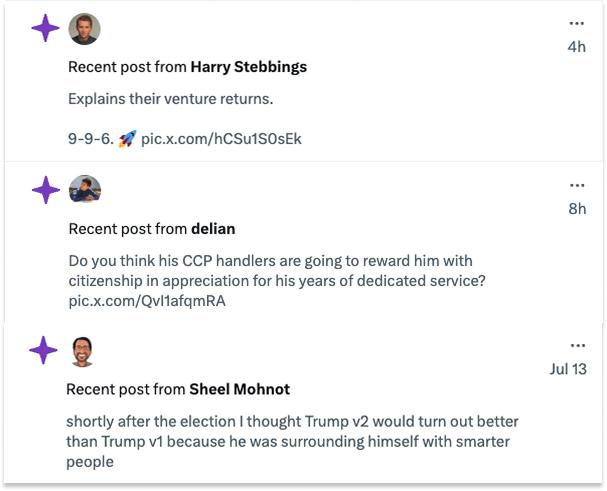The height and width of the screenshot is (491, 607).
Task: Click the Sheel Mohnot name
Action: [240, 389]
